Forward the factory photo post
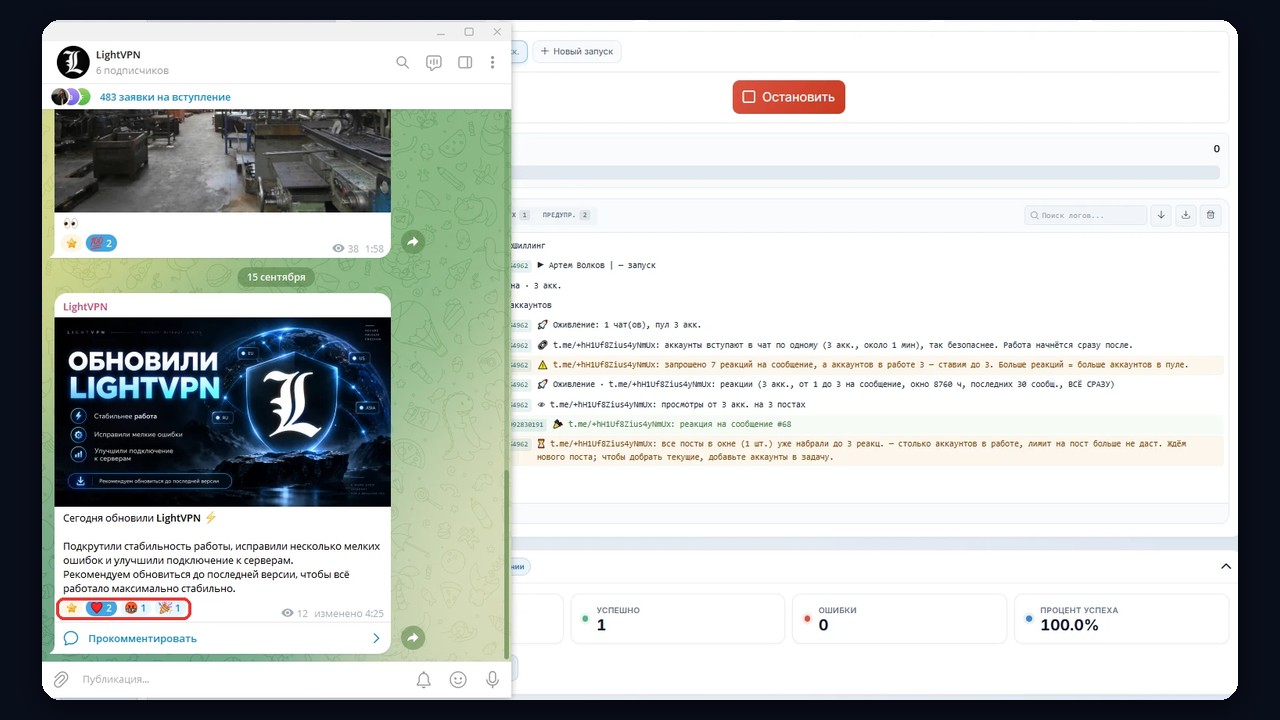 (x=413, y=242)
